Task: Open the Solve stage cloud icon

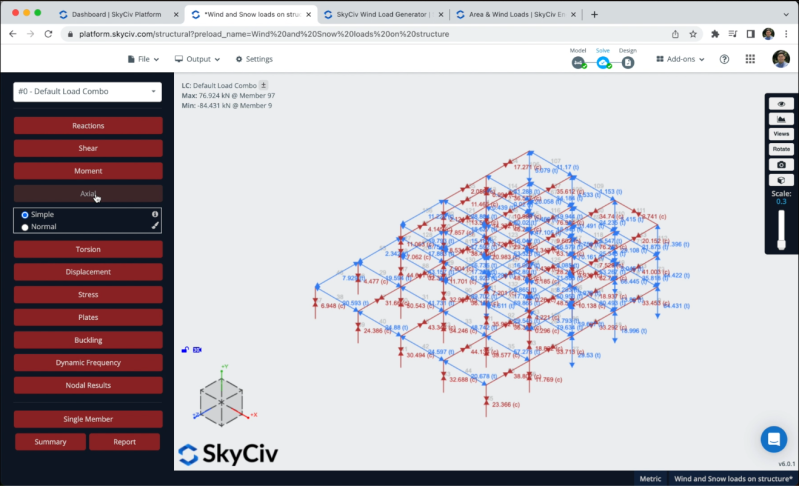Action: tap(603, 63)
